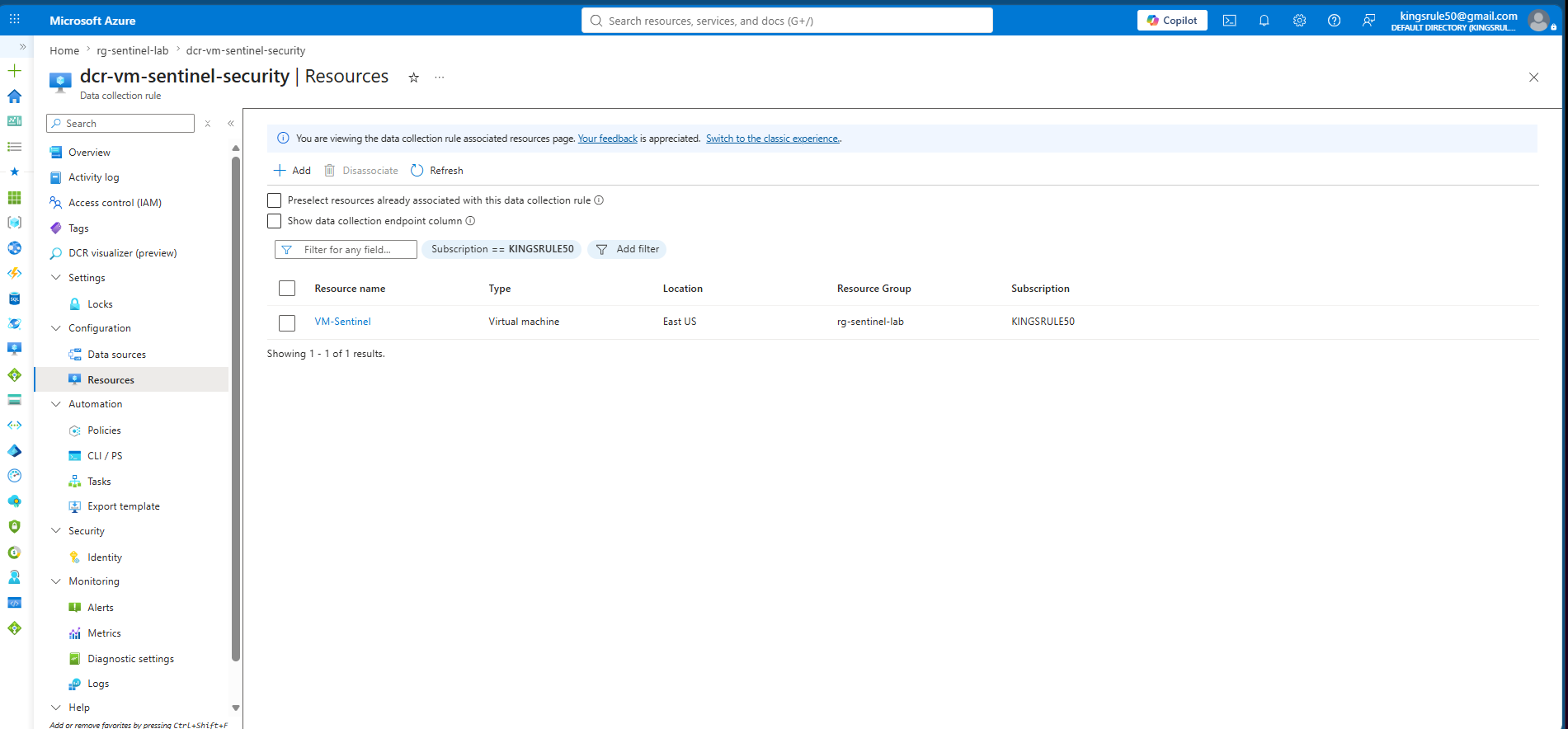Click the Add button in the toolbar

pos(292,171)
